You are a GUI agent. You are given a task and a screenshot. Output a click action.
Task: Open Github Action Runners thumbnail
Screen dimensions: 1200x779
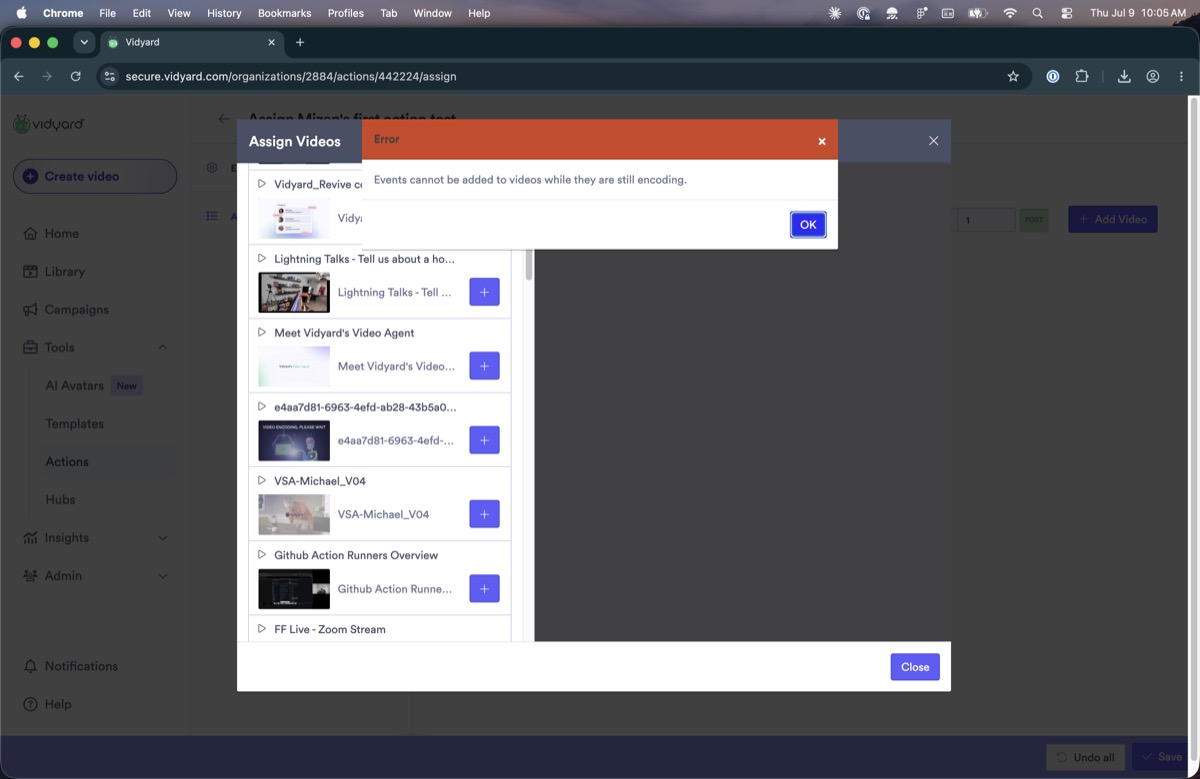point(294,588)
